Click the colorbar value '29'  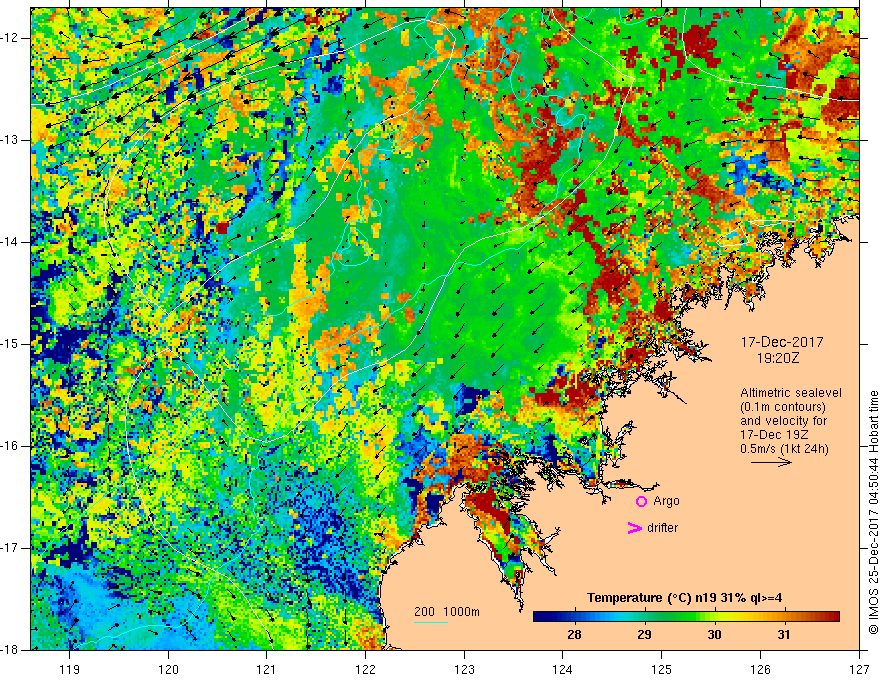(644, 635)
